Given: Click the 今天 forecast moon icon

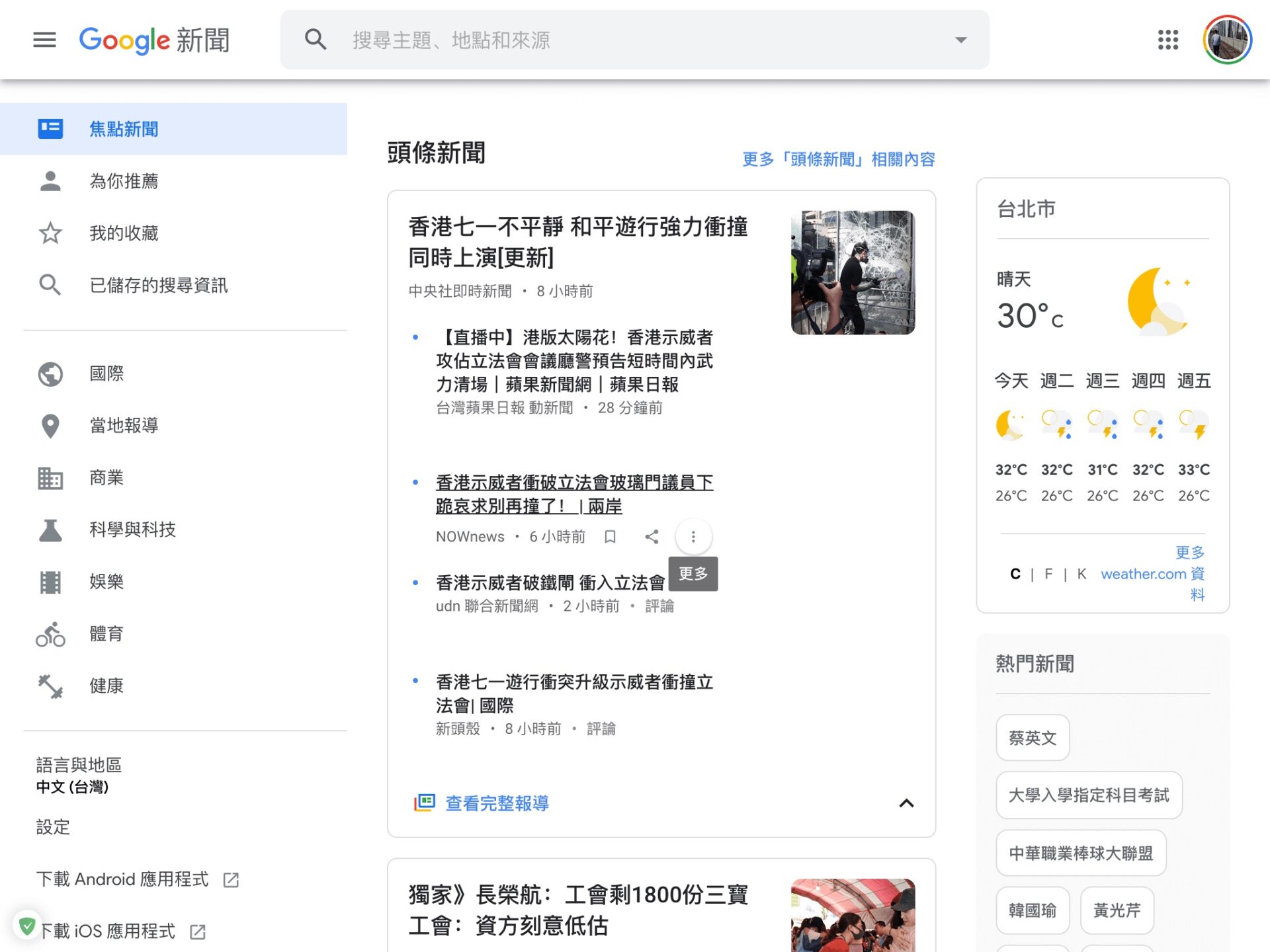Looking at the screenshot, I should point(1011,425).
